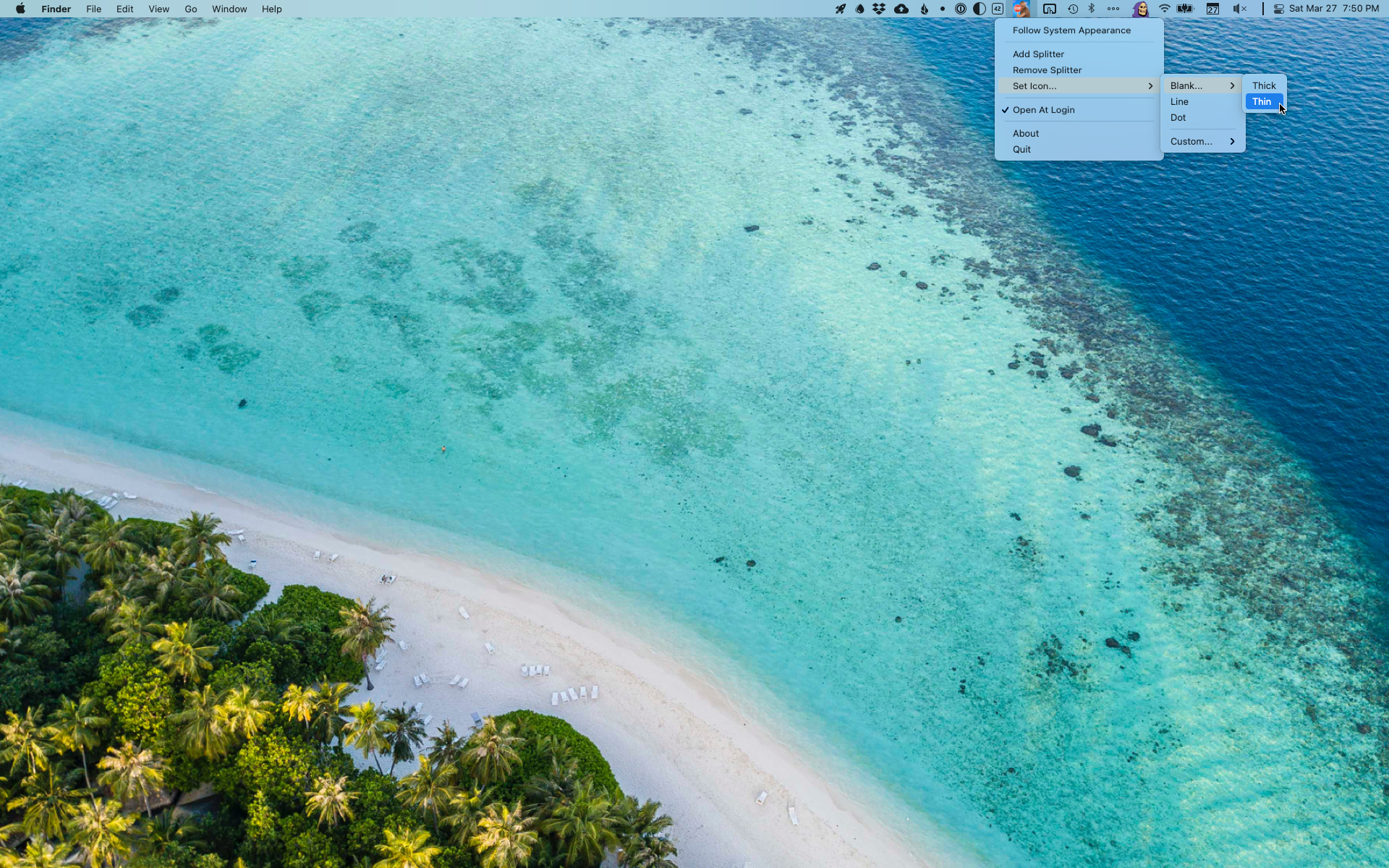Open the Apple menu

point(20,9)
